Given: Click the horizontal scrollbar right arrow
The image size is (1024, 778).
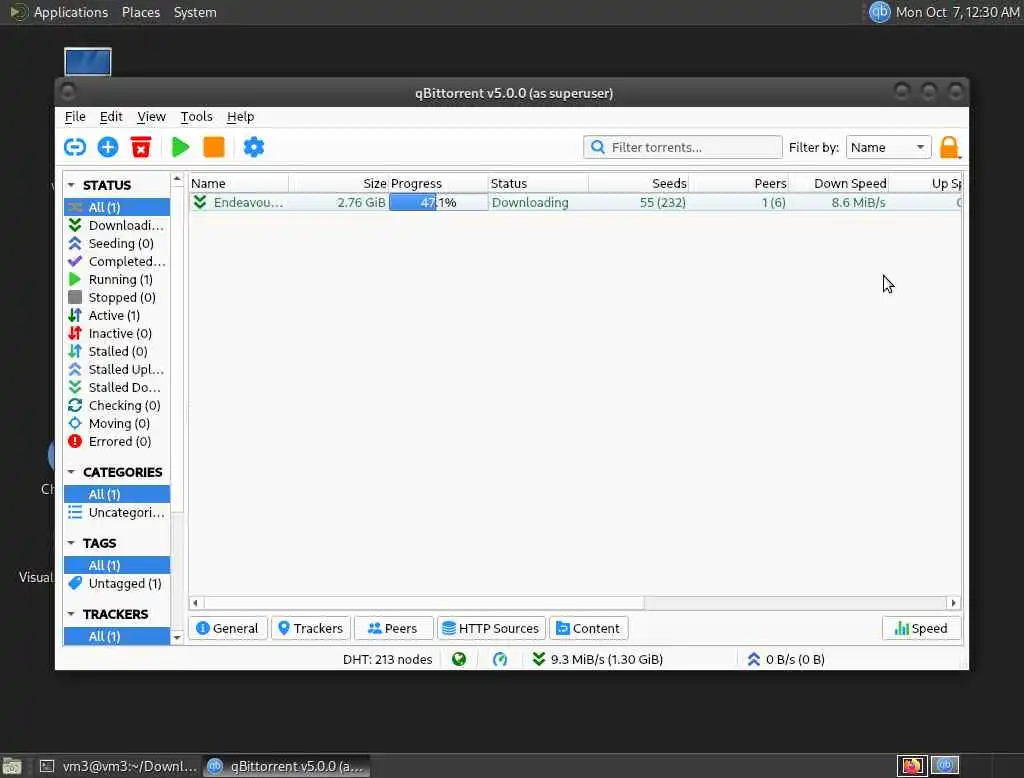Looking at the screenshot, I should point(953,603).
